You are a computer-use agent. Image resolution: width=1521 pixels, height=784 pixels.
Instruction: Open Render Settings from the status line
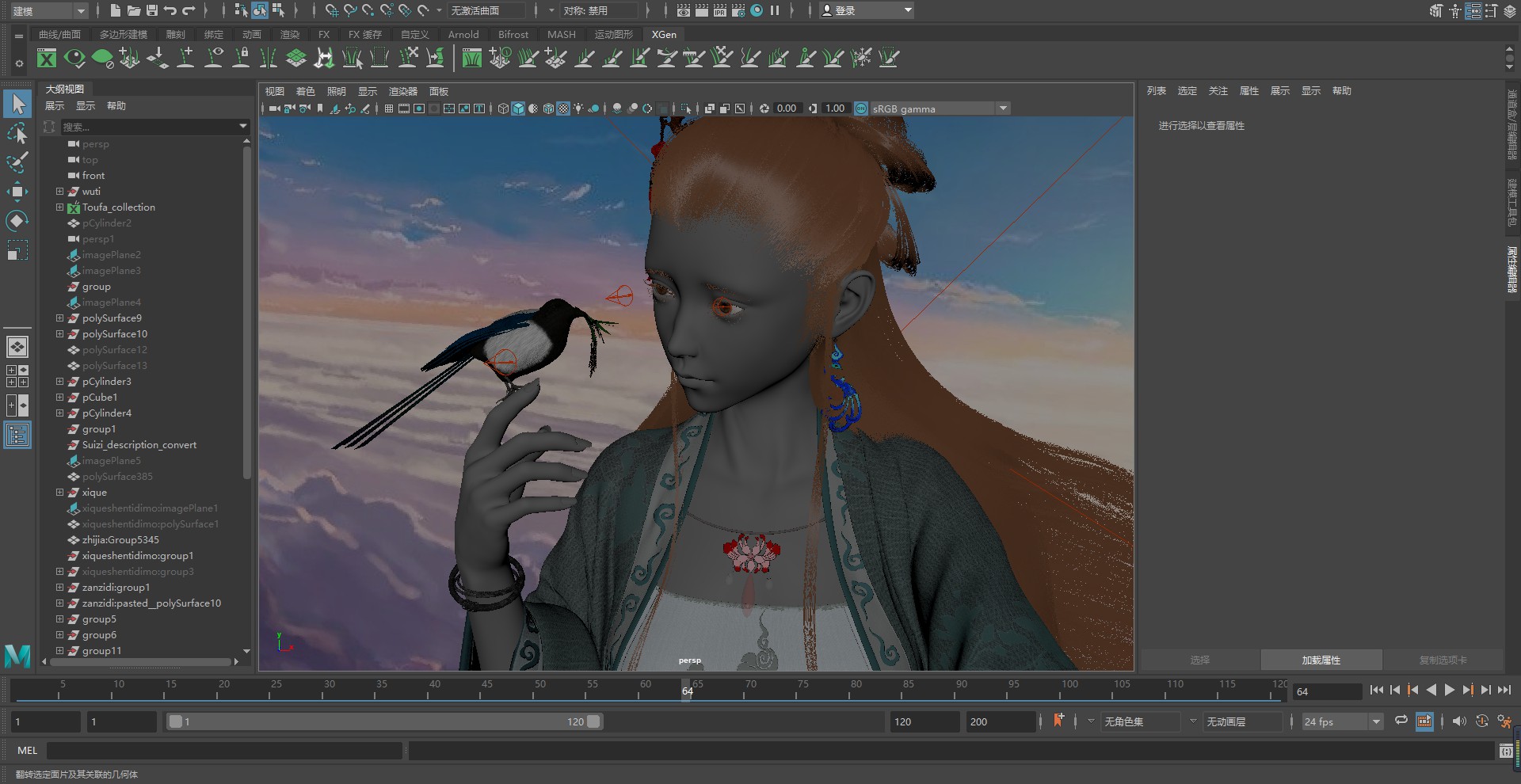pos(738,10)
